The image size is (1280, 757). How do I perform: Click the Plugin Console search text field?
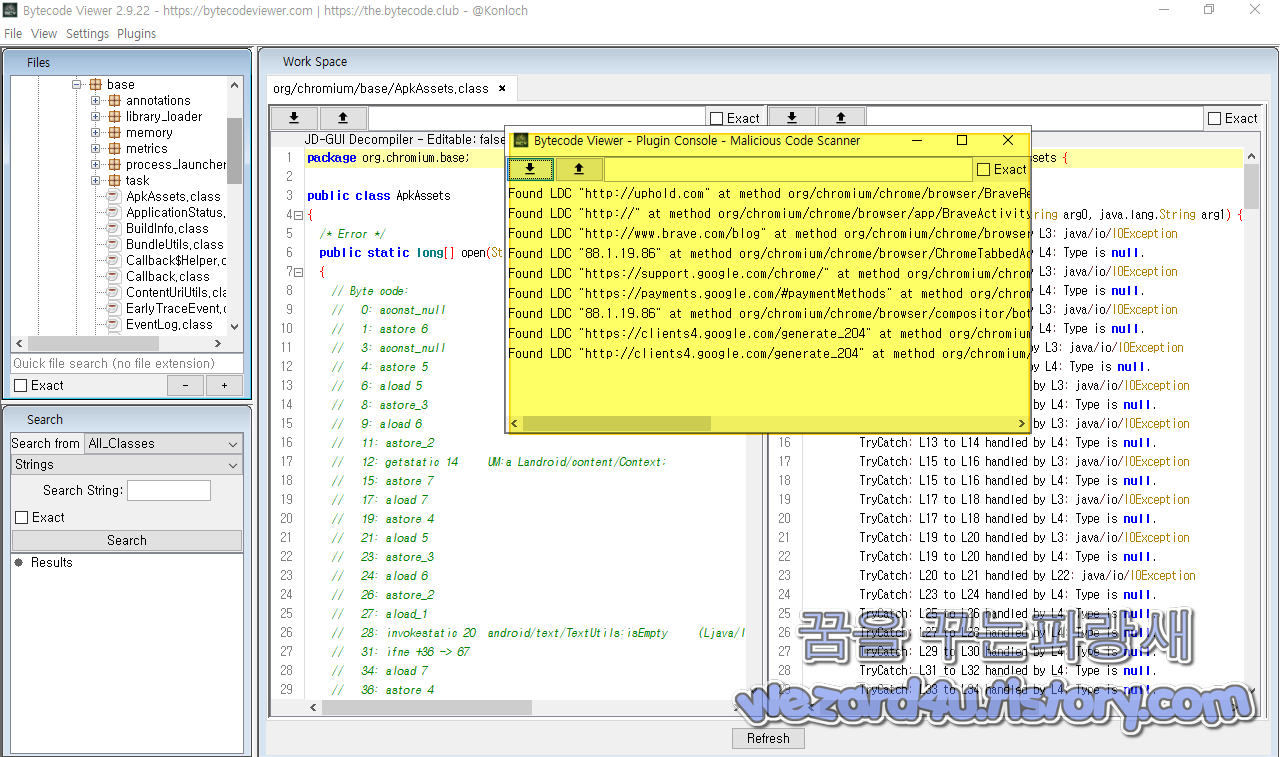(x=788, y=169)
